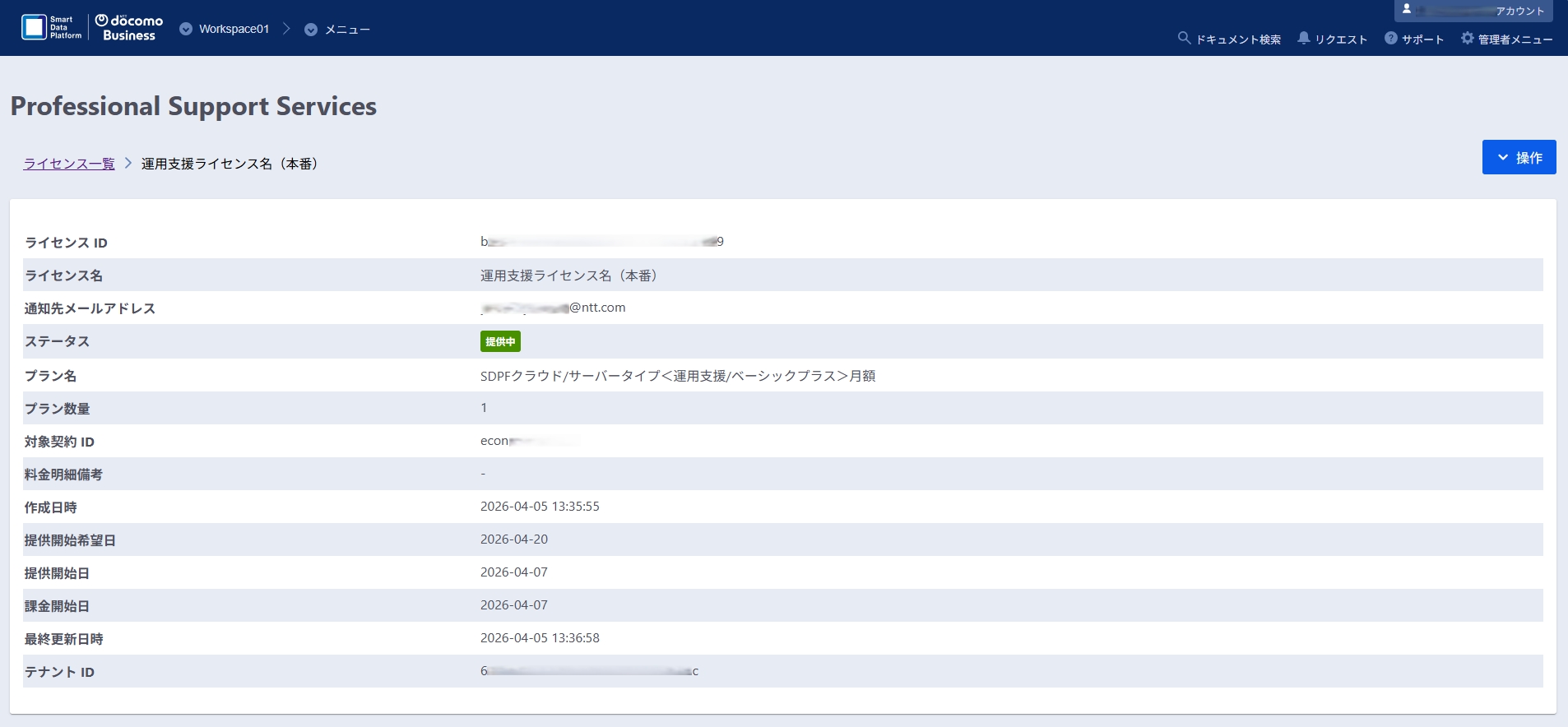Click the gear icon for 管理者メニュー

point(1467,38)
